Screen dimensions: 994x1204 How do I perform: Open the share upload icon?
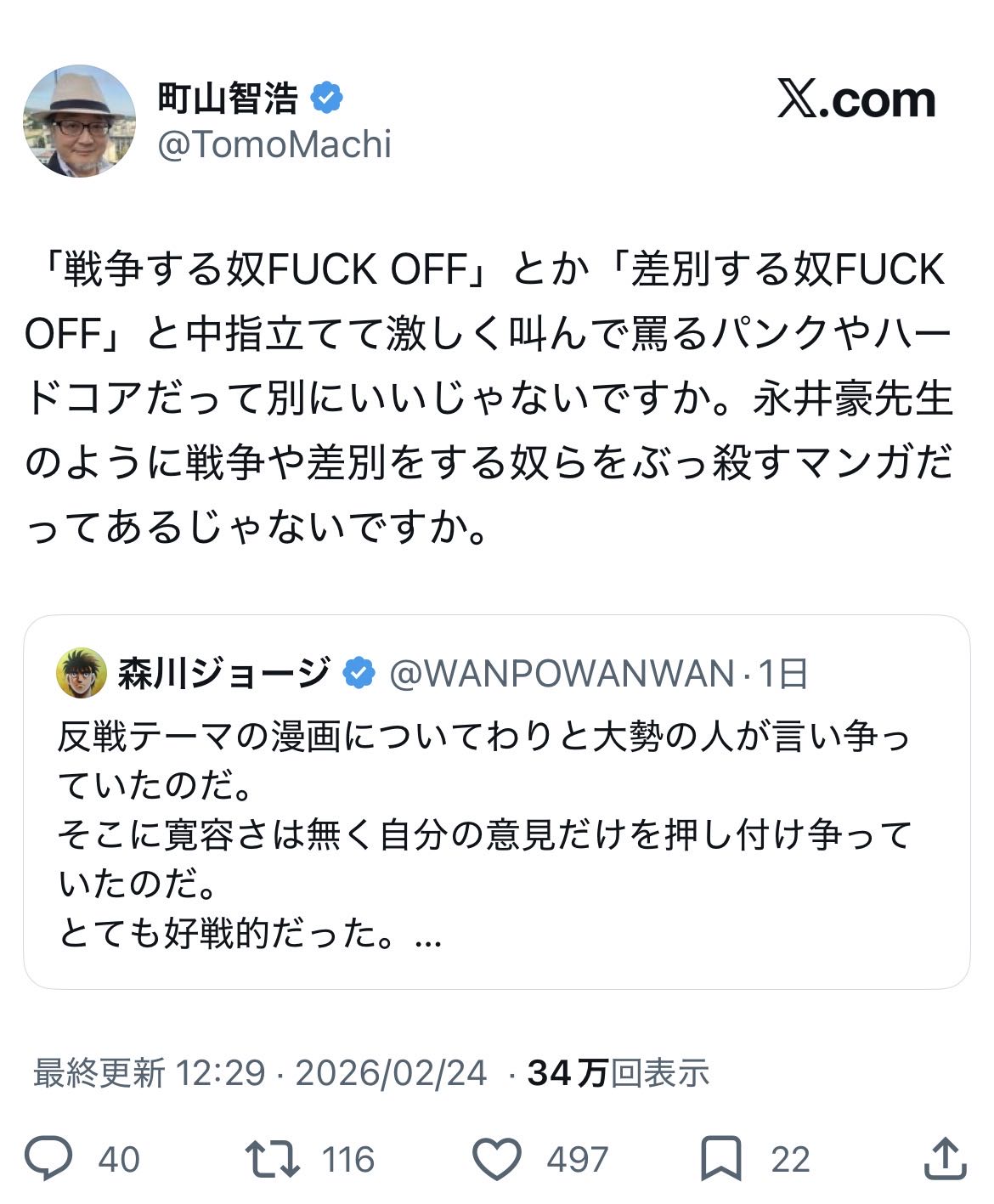[944, 1159]
